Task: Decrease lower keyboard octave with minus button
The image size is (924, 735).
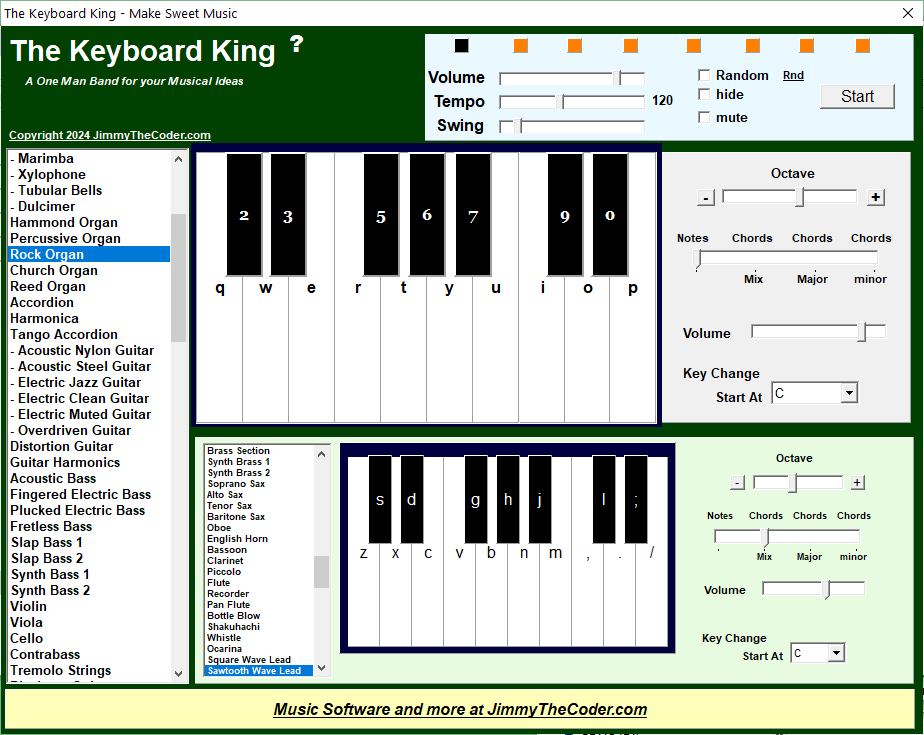Action: pyautogui.click(x=737, y=483)
